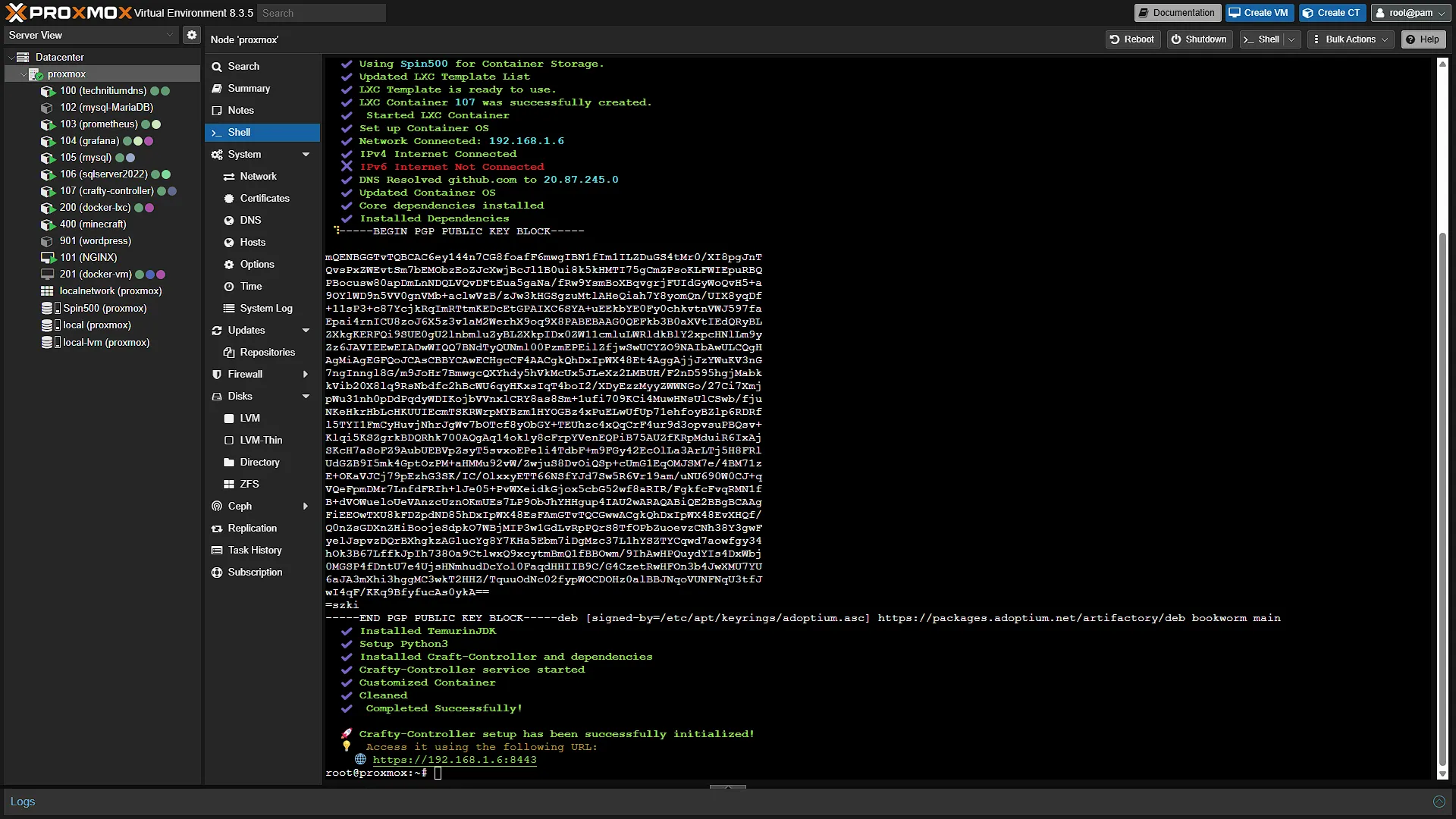Click the DNS globe icon
The height and width of the screenshot is (819, 1456).
coord(229,221)
